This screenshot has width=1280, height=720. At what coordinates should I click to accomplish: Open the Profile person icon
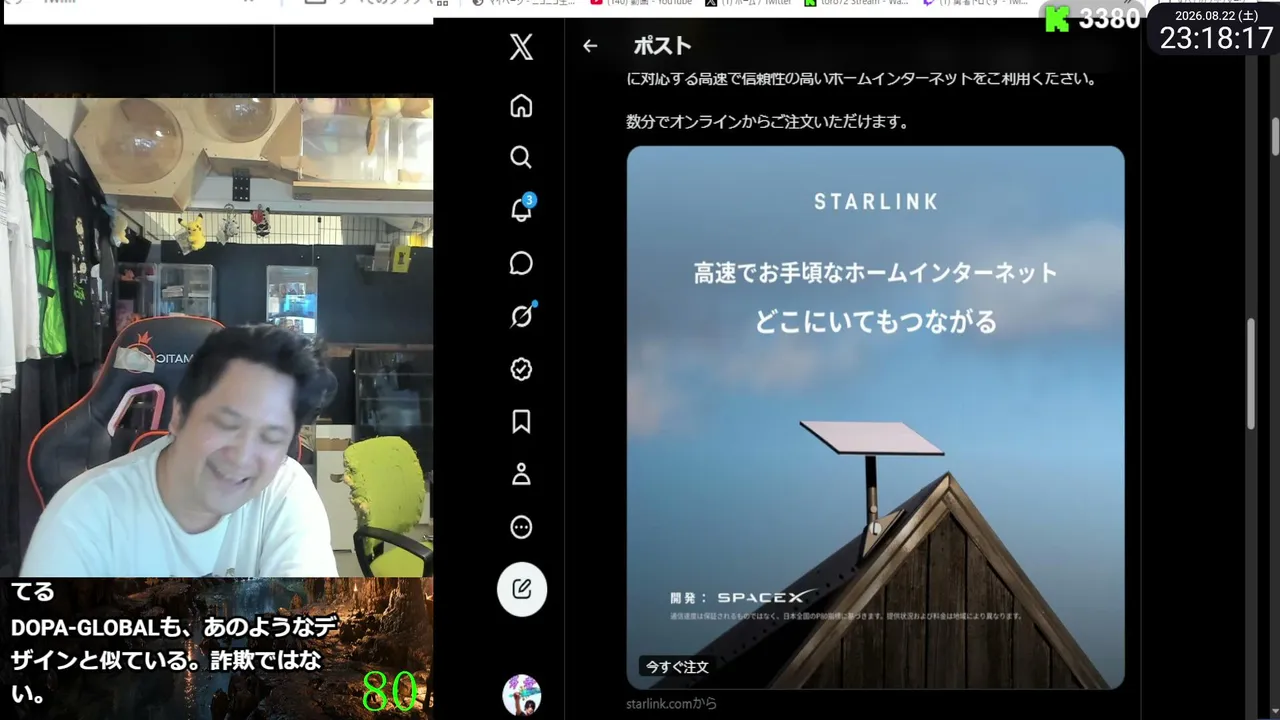[x=521, y=475]
